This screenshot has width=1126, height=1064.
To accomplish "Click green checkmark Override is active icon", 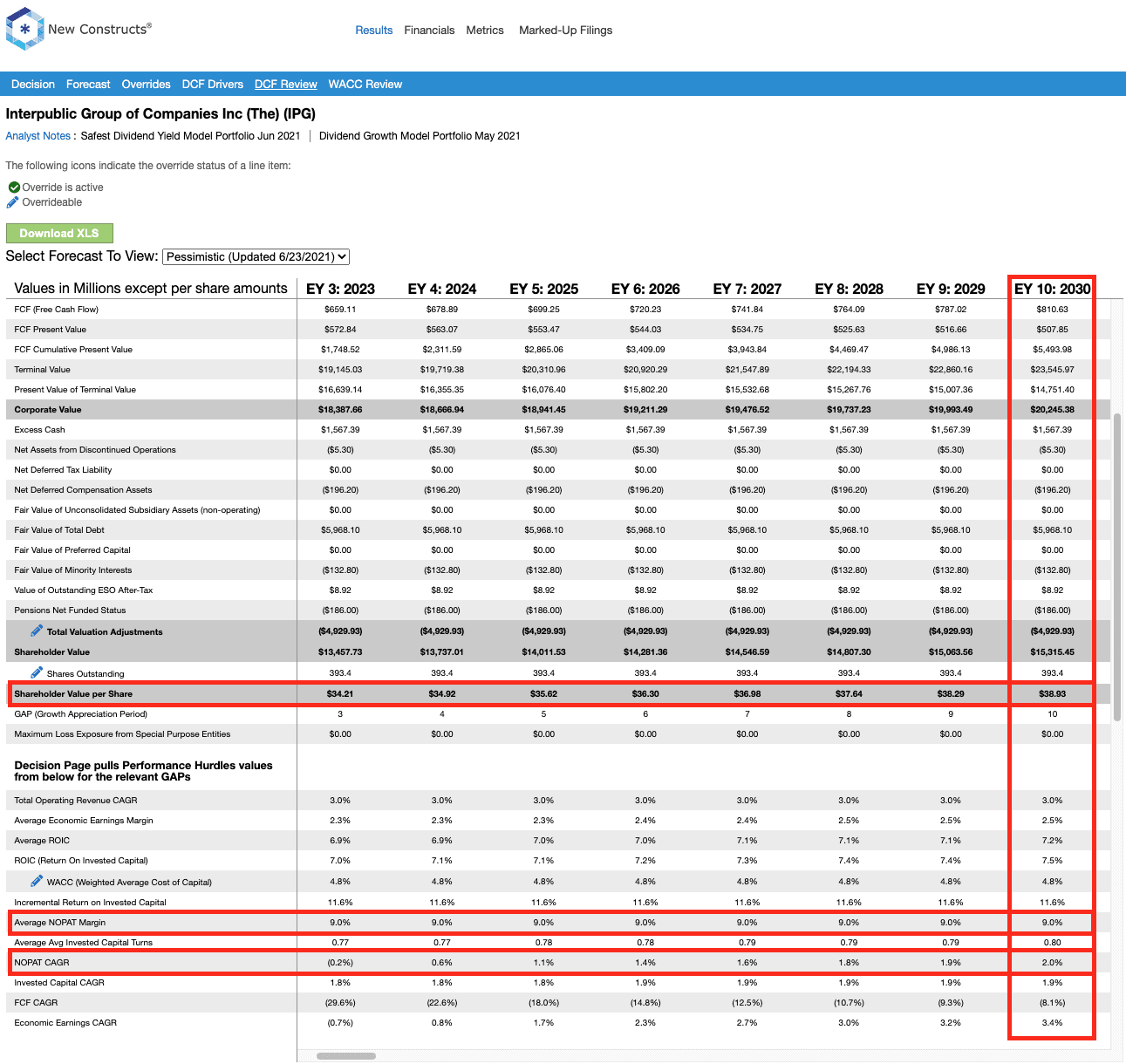I will coord(14,188).
